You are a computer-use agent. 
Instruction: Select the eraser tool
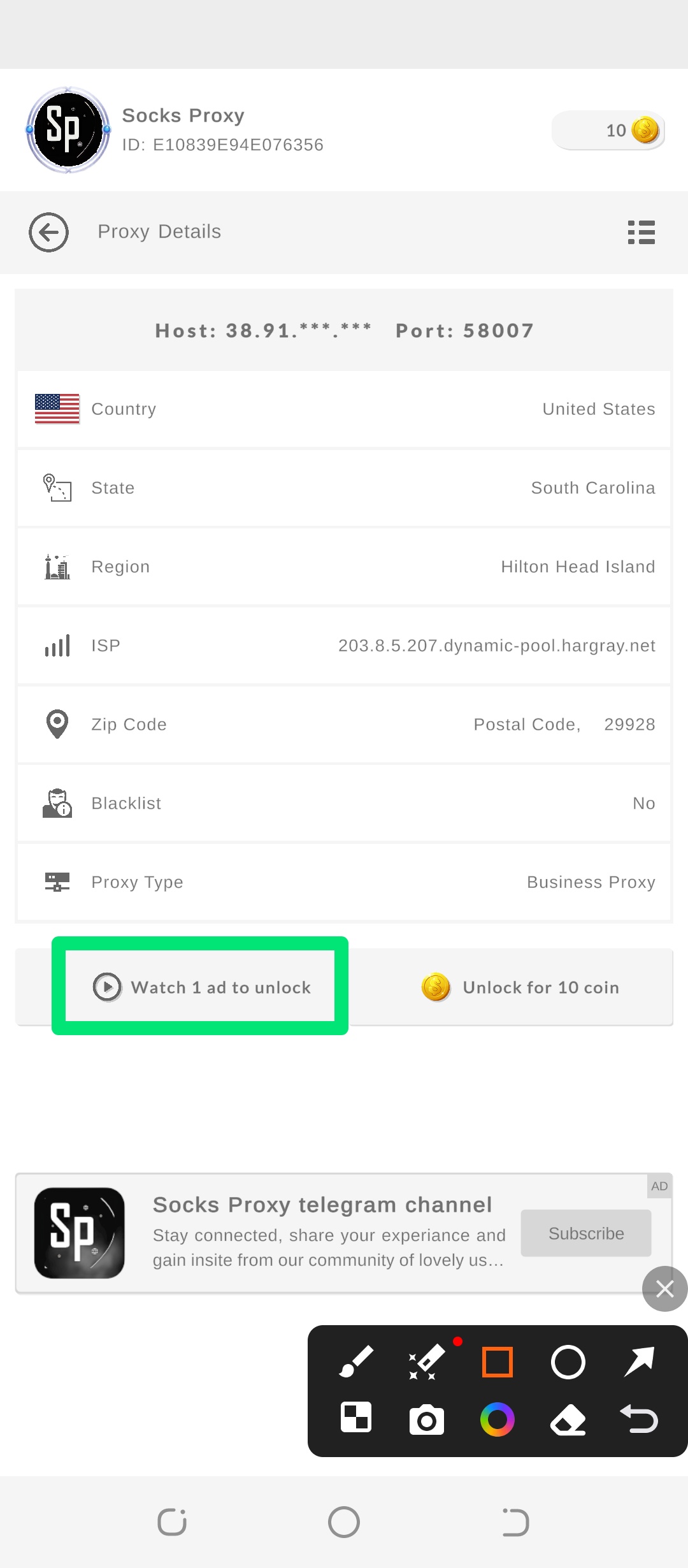[568, 1419]
